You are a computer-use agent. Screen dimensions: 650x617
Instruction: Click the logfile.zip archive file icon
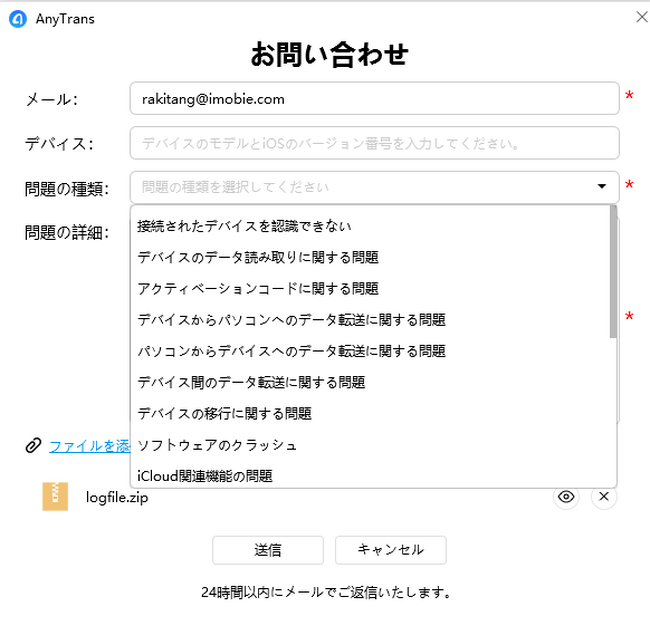[x=55, y=497]
